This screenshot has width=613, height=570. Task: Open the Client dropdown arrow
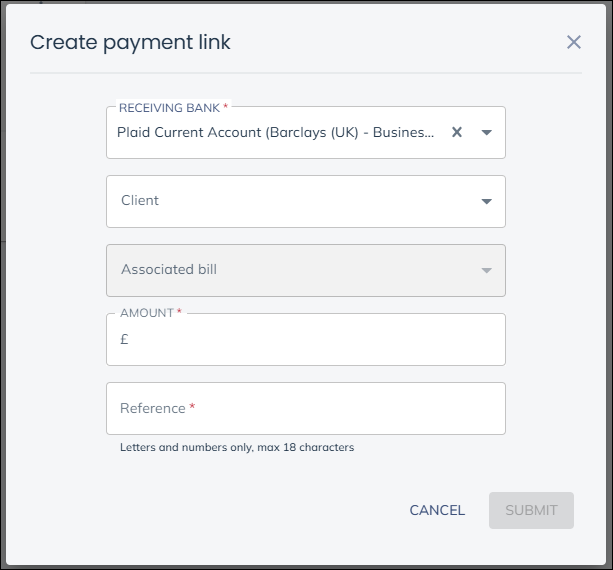click(x=487, y=201)
